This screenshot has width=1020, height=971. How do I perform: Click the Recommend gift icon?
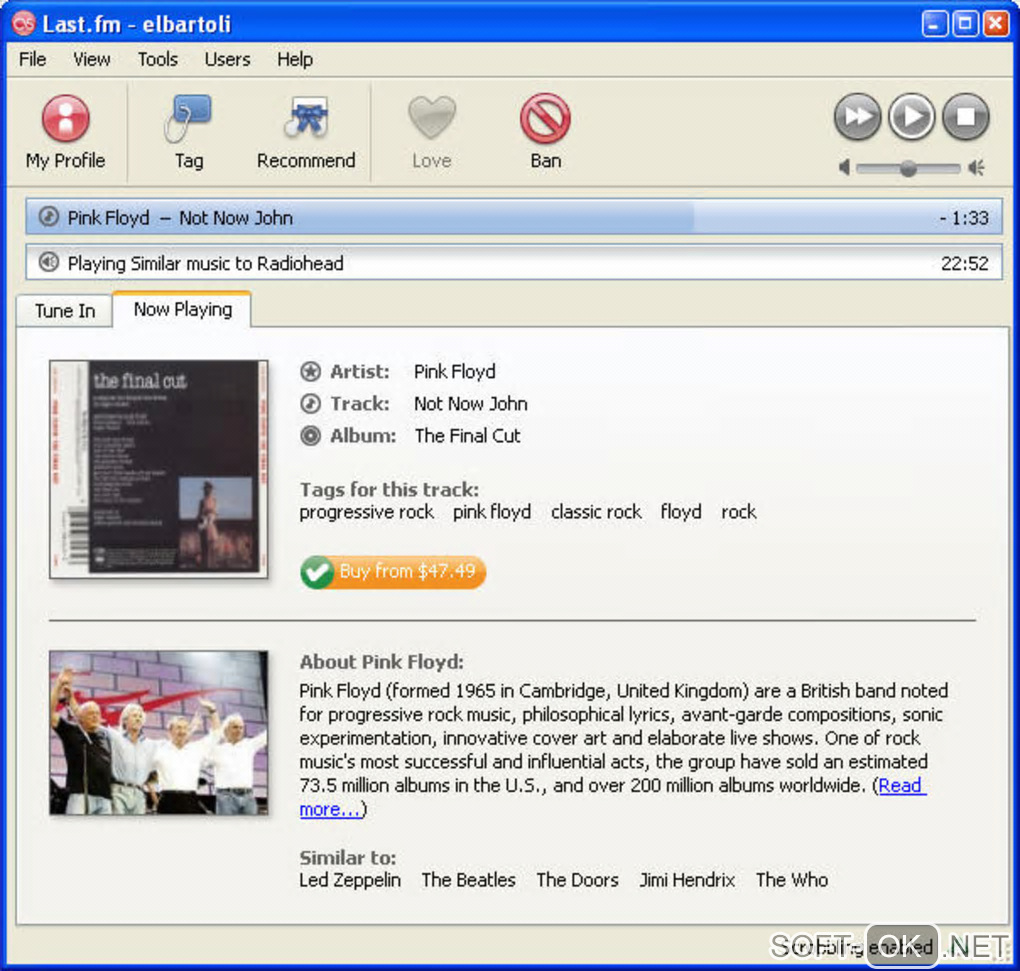tap(306, 118)
